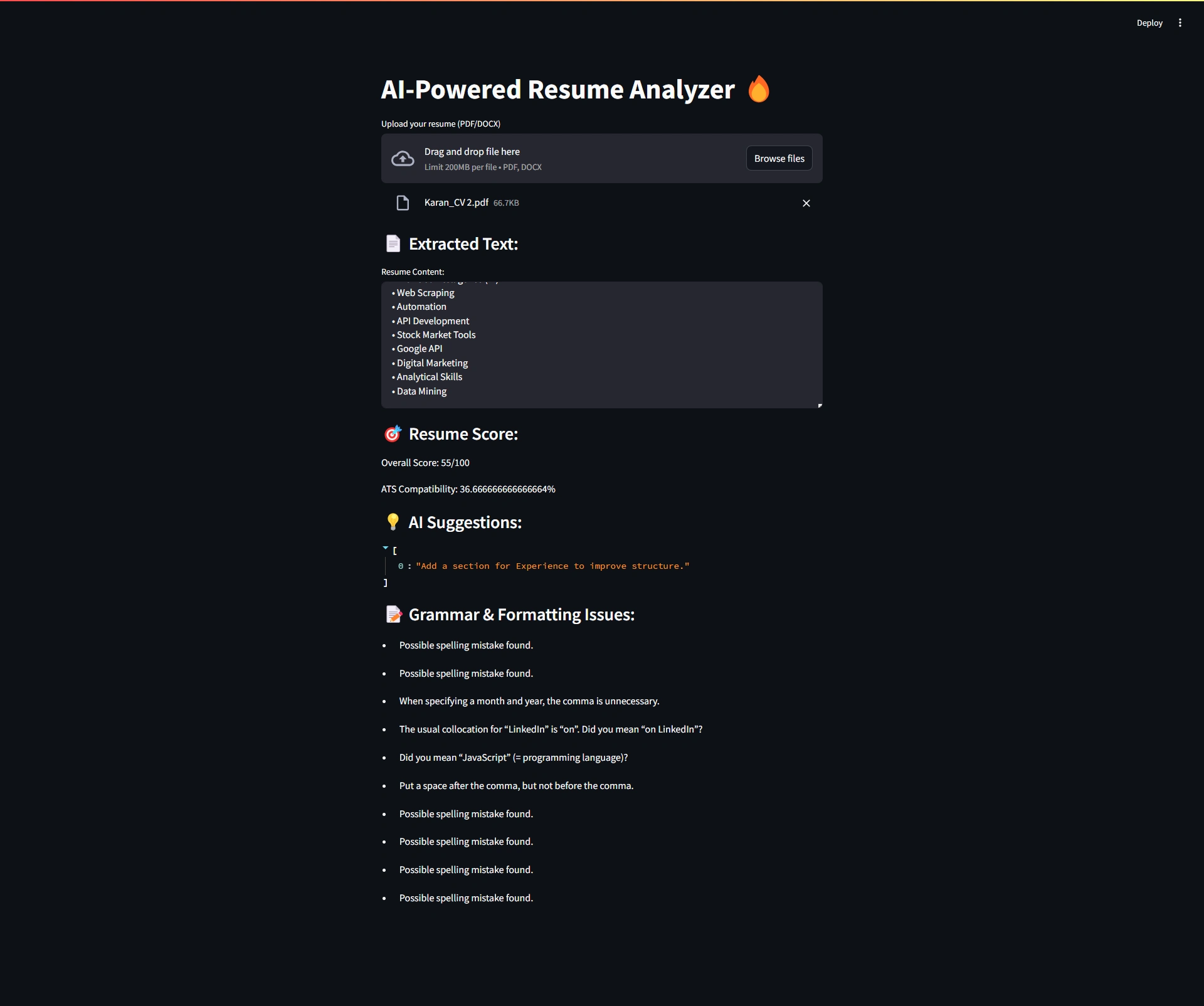The image size is (1204, 1006).
Task: Click the JavaScript spelling suggestion item
Action: (513, 758)
